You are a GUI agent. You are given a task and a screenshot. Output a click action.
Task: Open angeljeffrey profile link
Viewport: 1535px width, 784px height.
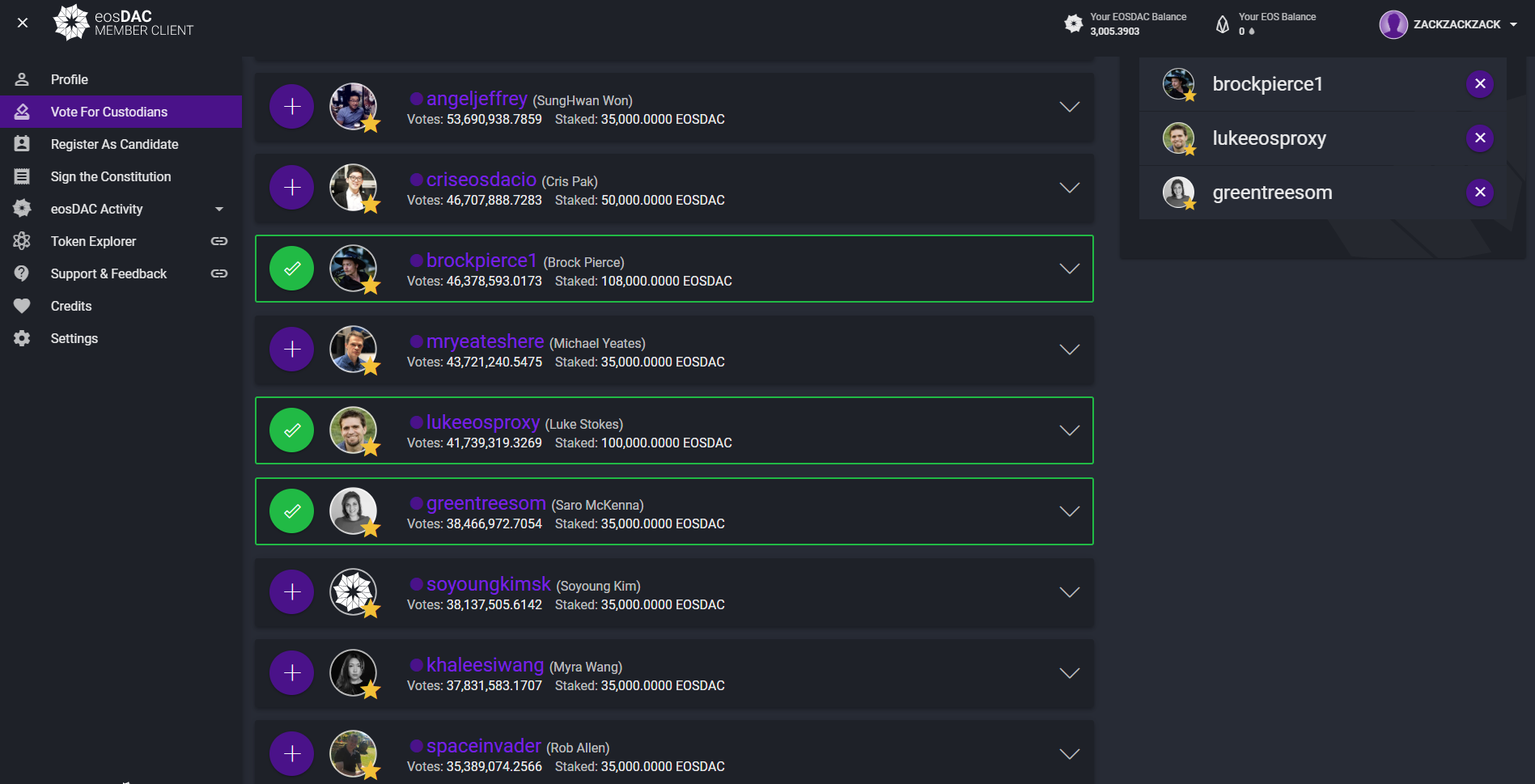click(x=477, y=99)
